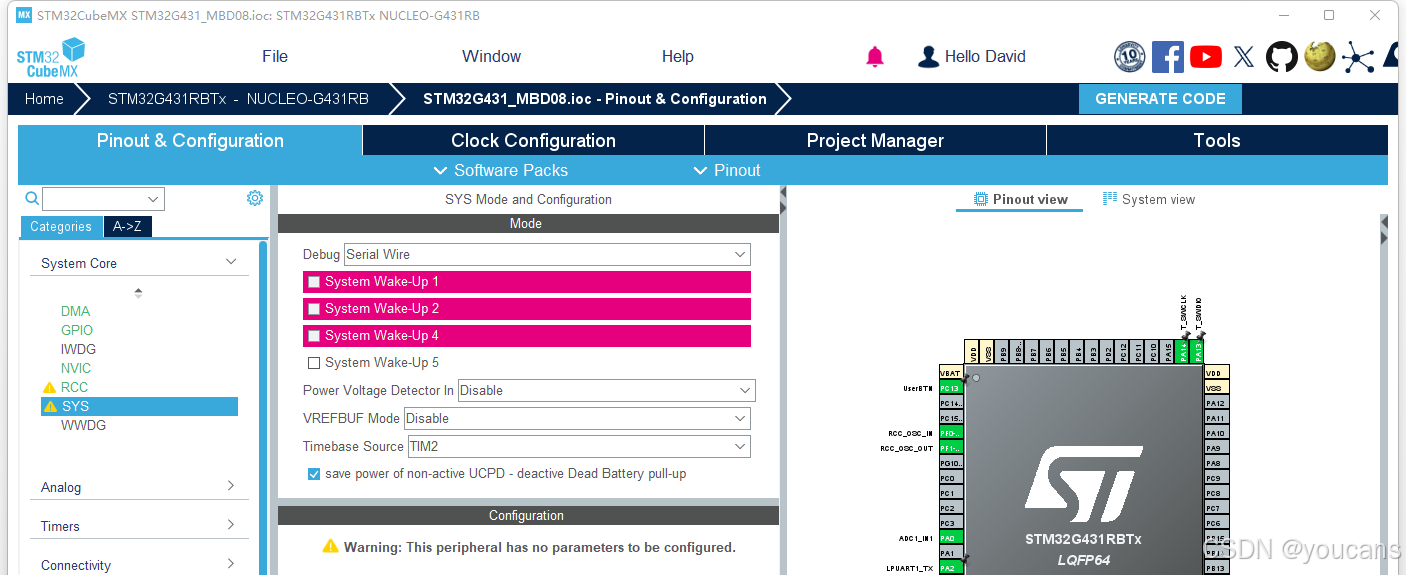The height and width of the screenshot is (575, 1406).
Task: Open the categories panel settings gear
Action: 255,198
